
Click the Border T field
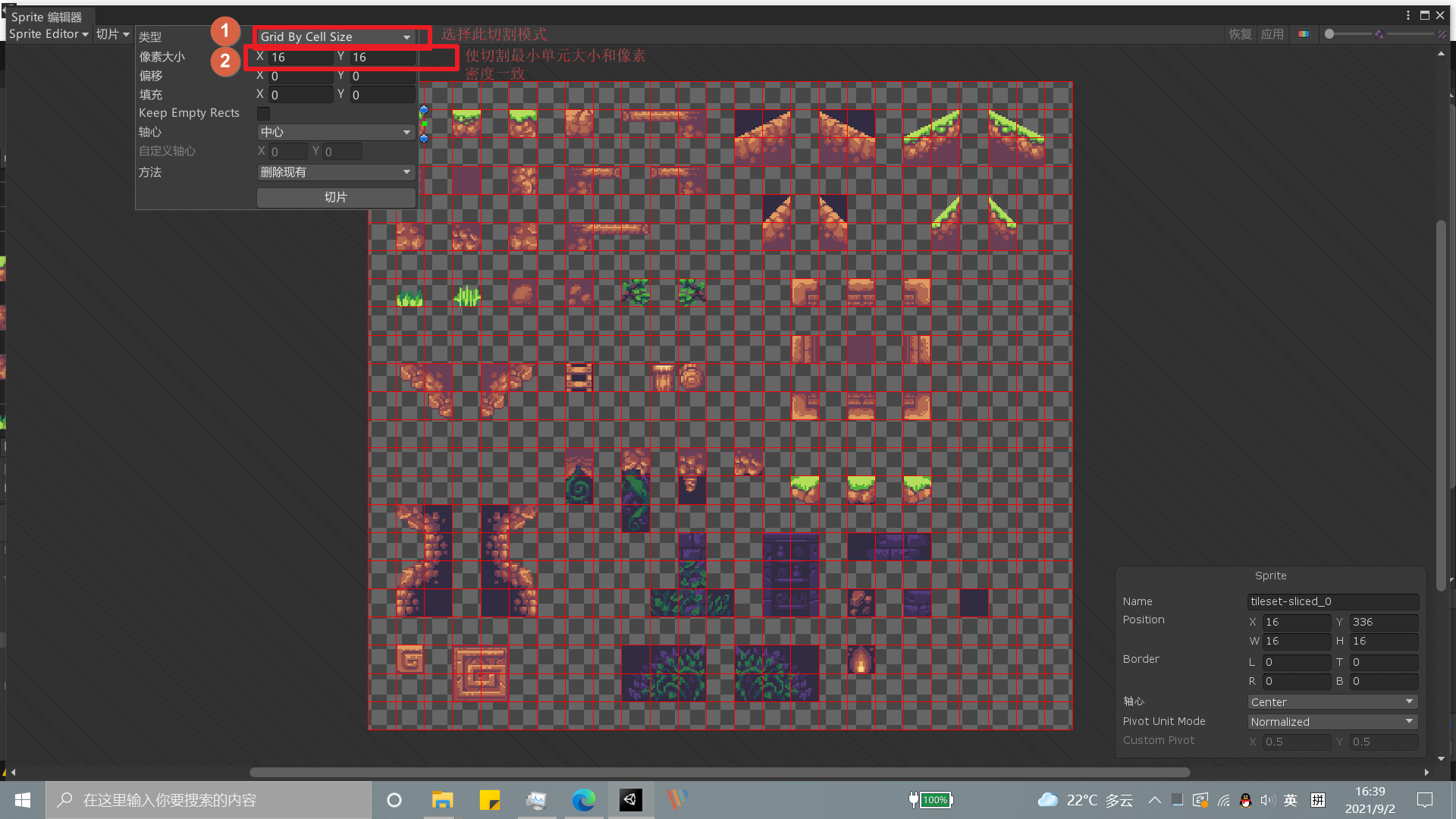(1384, 662)
